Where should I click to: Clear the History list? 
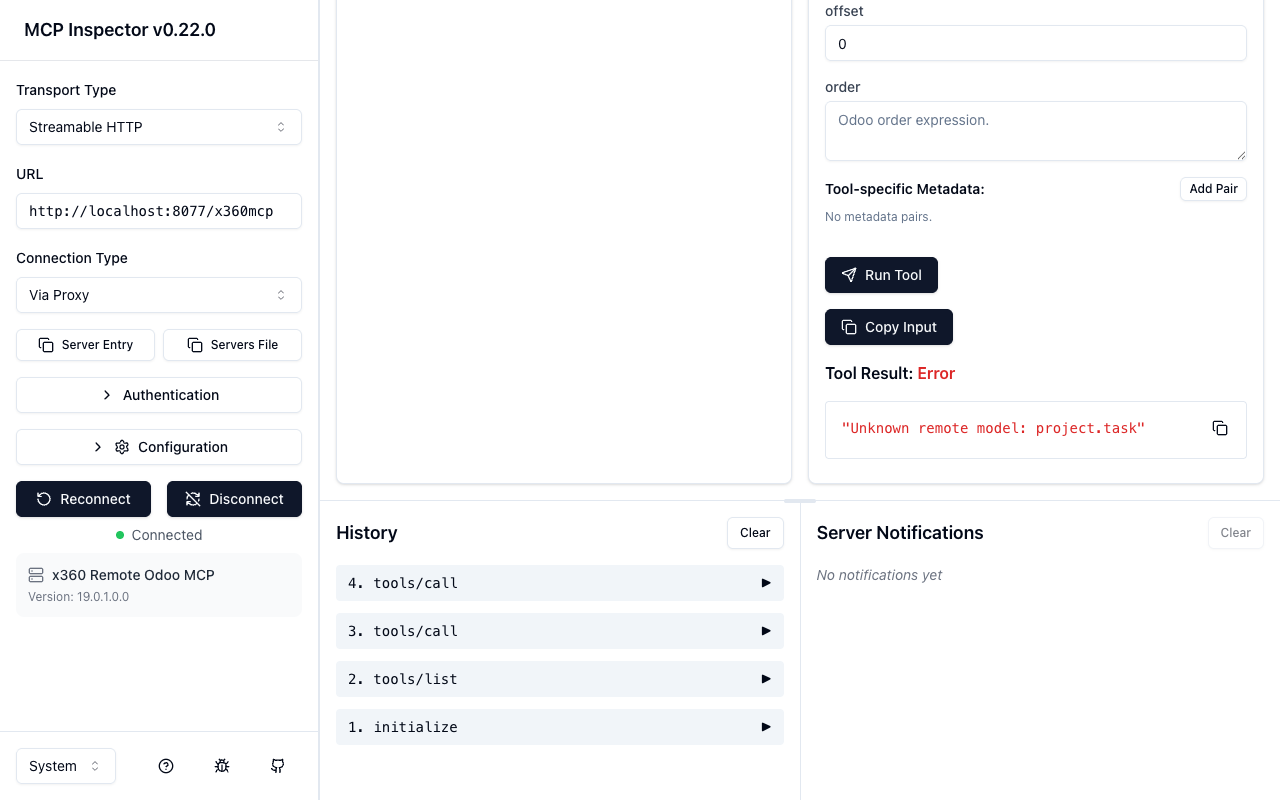click(755, 533)
